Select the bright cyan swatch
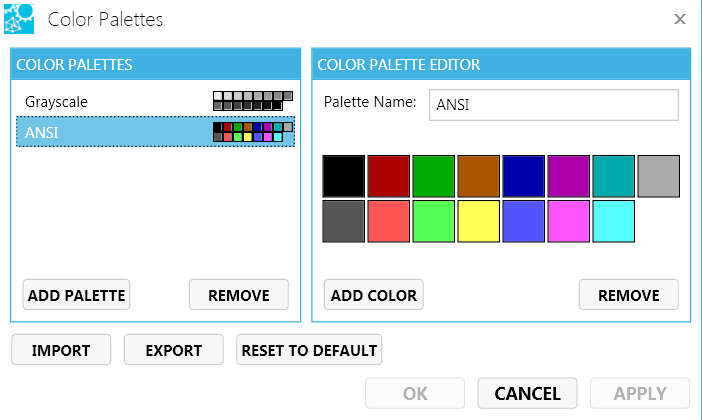 pyautogui.click(x=613, y=221)
